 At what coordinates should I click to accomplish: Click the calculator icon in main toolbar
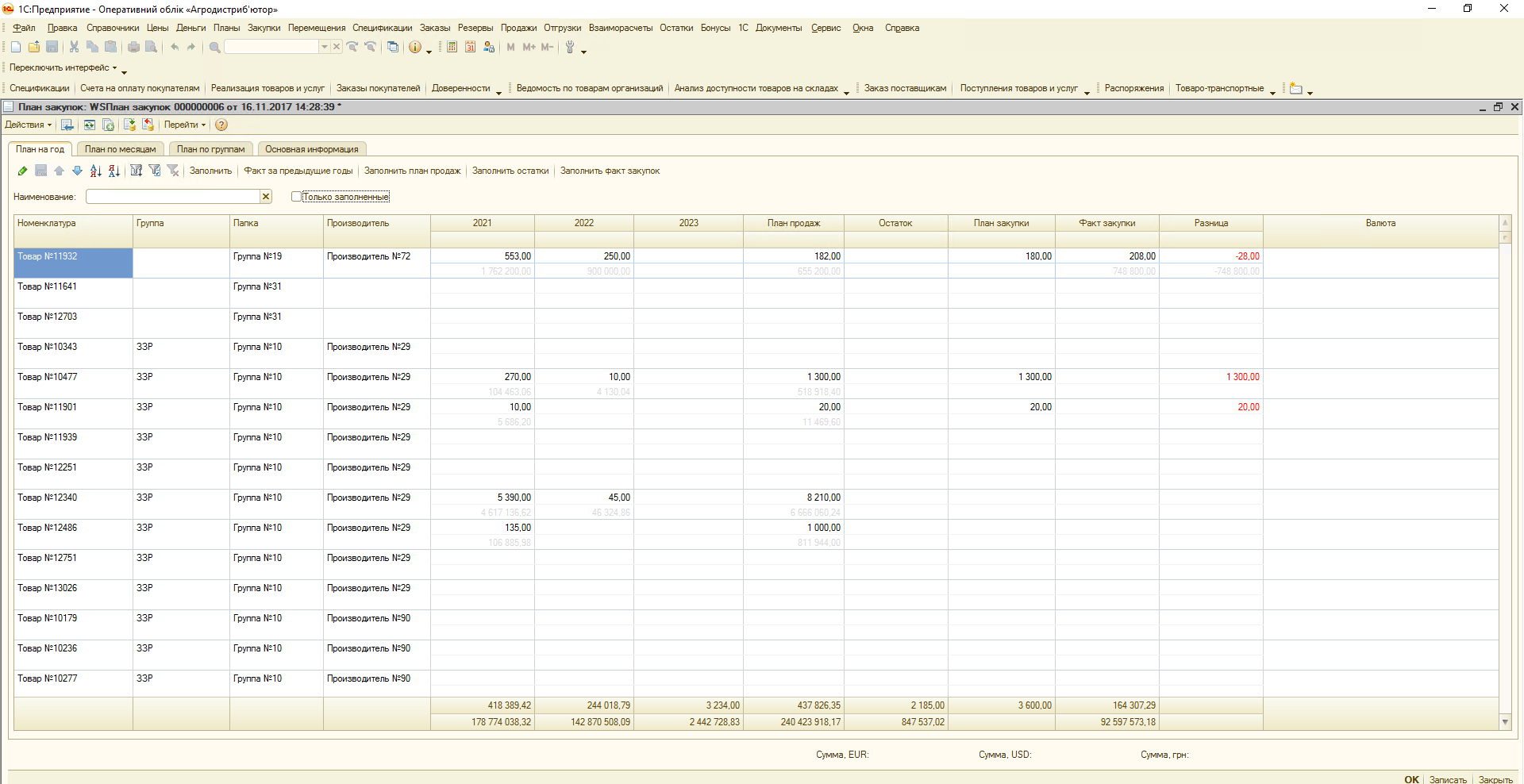pyautogui.click(x=452, y=48)
